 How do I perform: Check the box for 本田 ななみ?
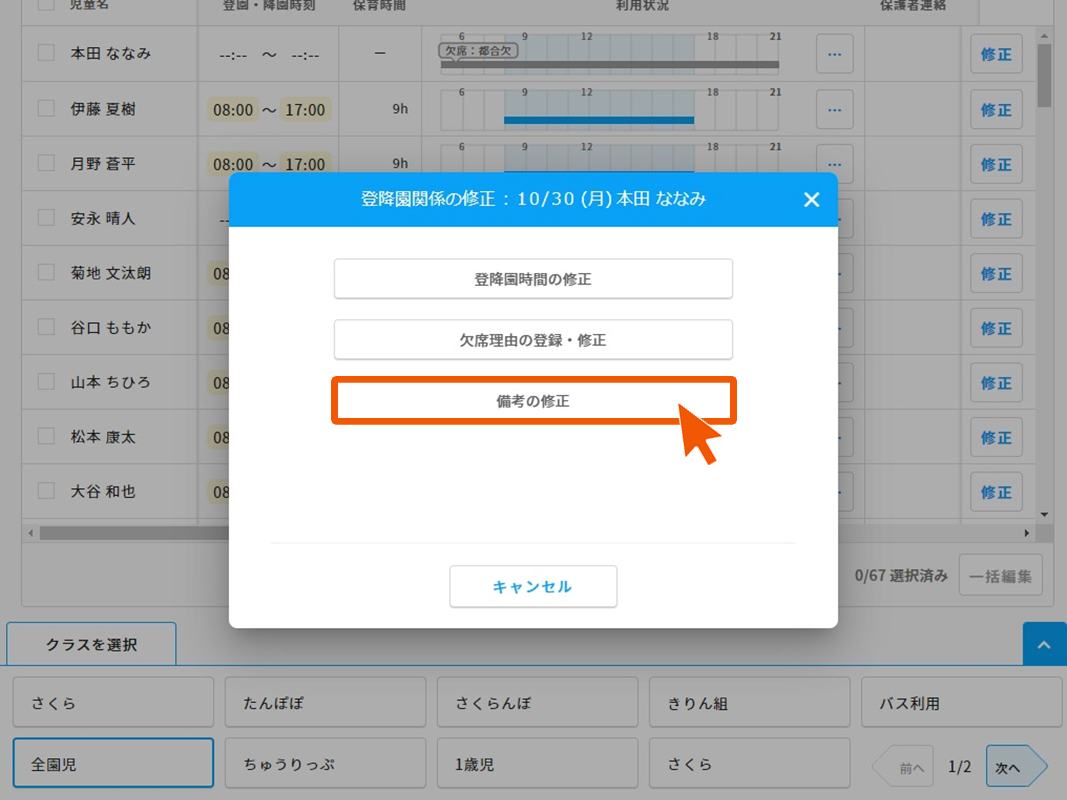tap(46, 53)
